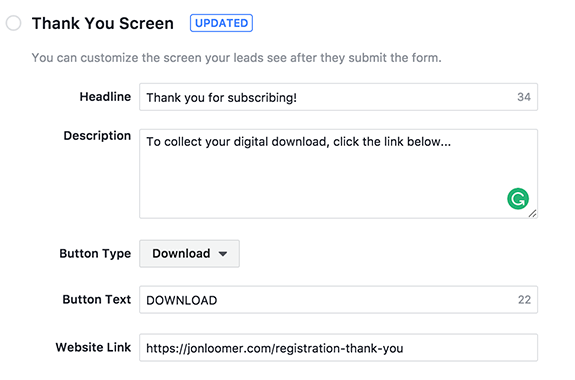Click the text 'You can customize the screen your leads see…'
This screenshot has width=575, height=380.
tap(237, 58)
